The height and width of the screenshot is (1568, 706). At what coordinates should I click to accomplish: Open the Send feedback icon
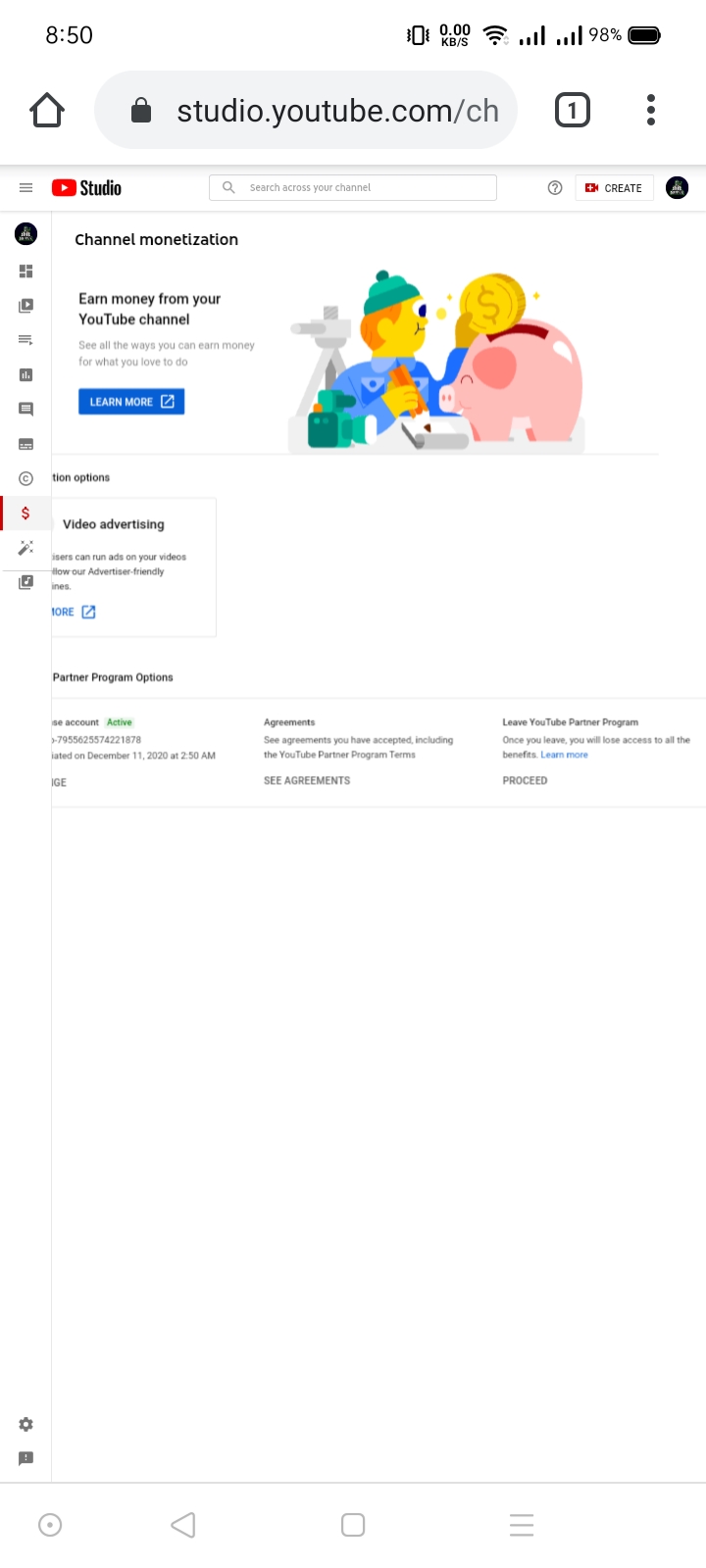(26, 1458)
